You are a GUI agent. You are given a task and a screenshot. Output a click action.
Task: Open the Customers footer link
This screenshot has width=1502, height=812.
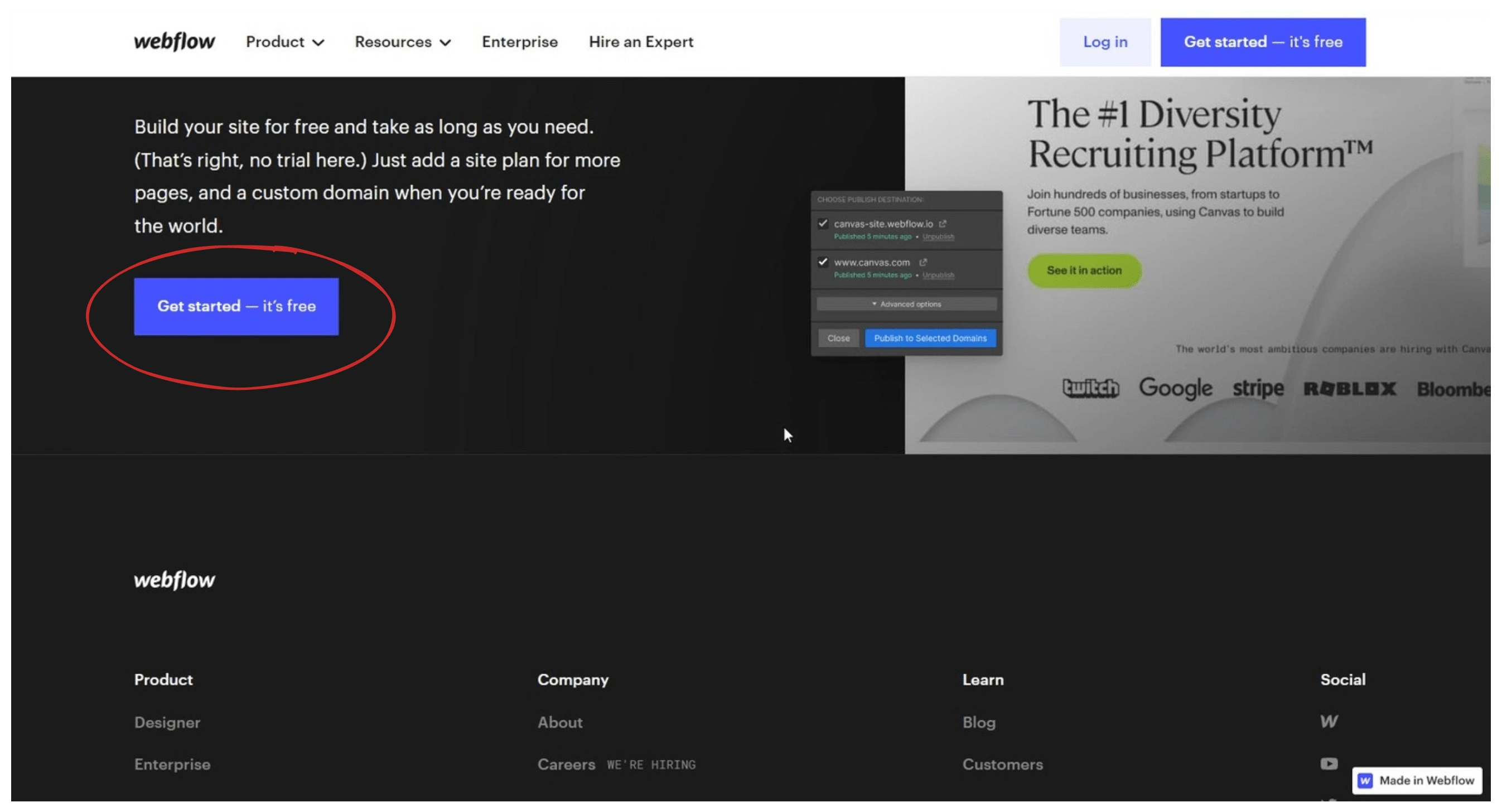pyautogui.click(x=1002, y=764)
